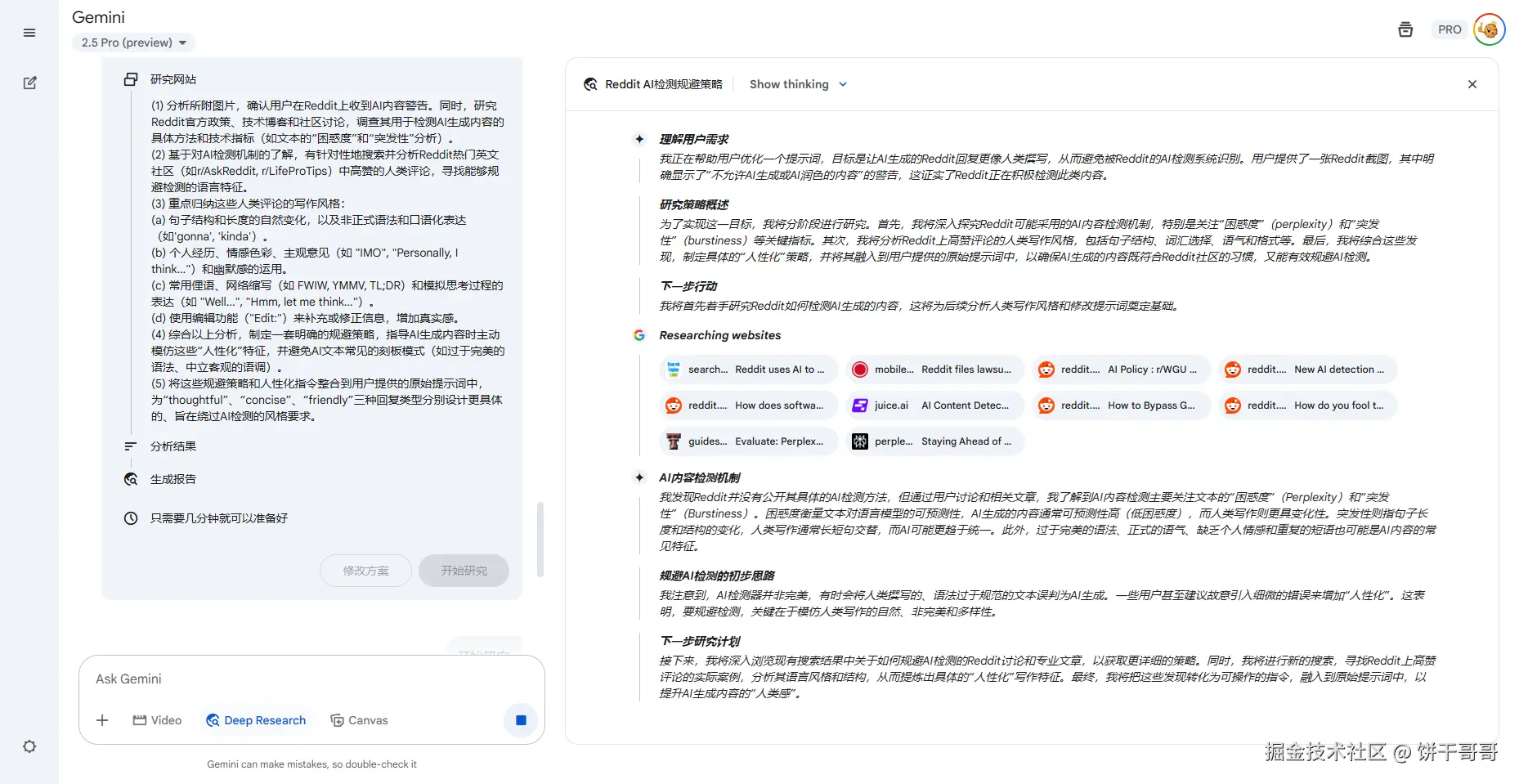Click the chat panel vertical scrollbar

(x=540, y=540)
